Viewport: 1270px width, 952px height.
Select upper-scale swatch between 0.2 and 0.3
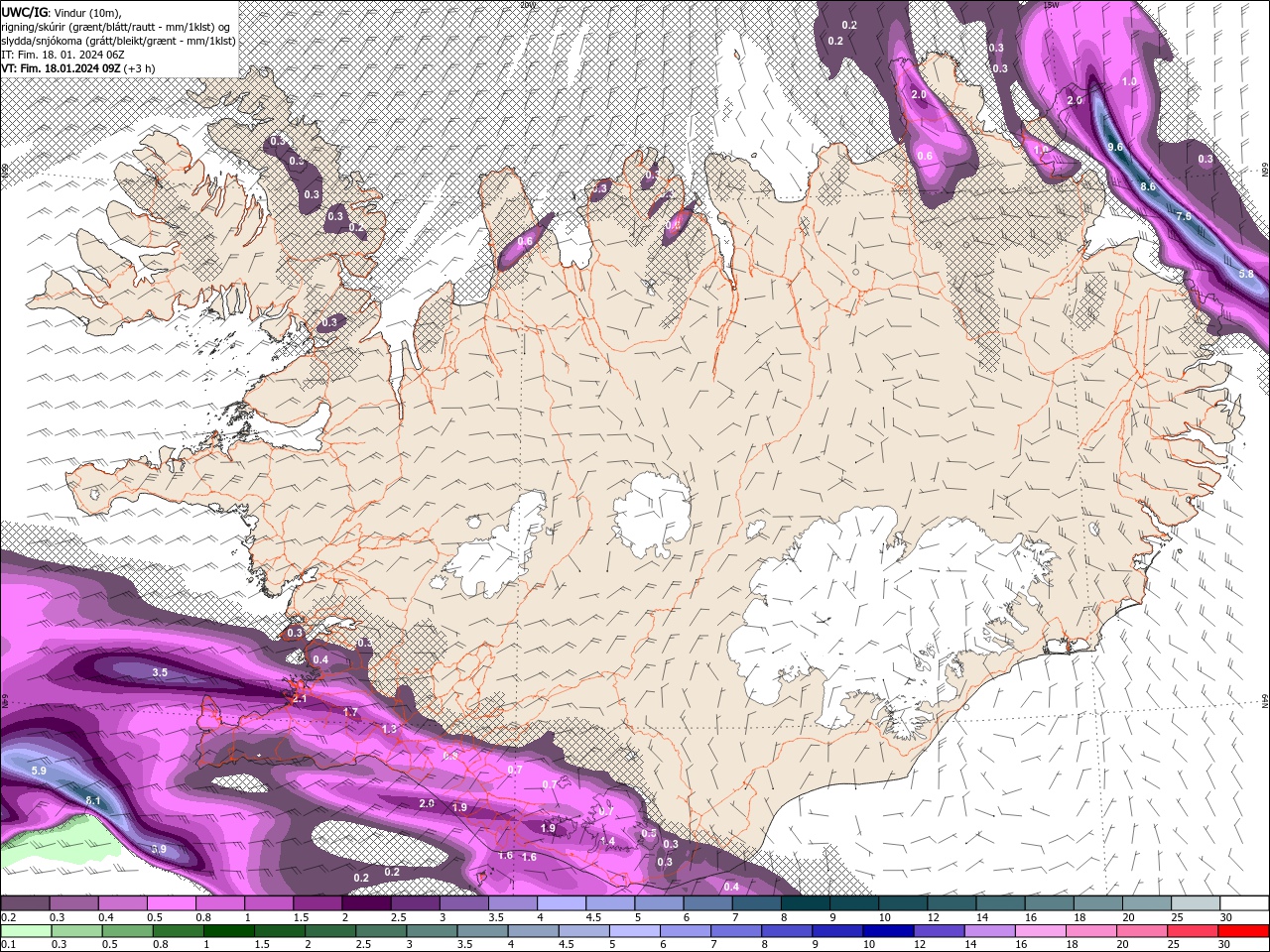(25, 903)
